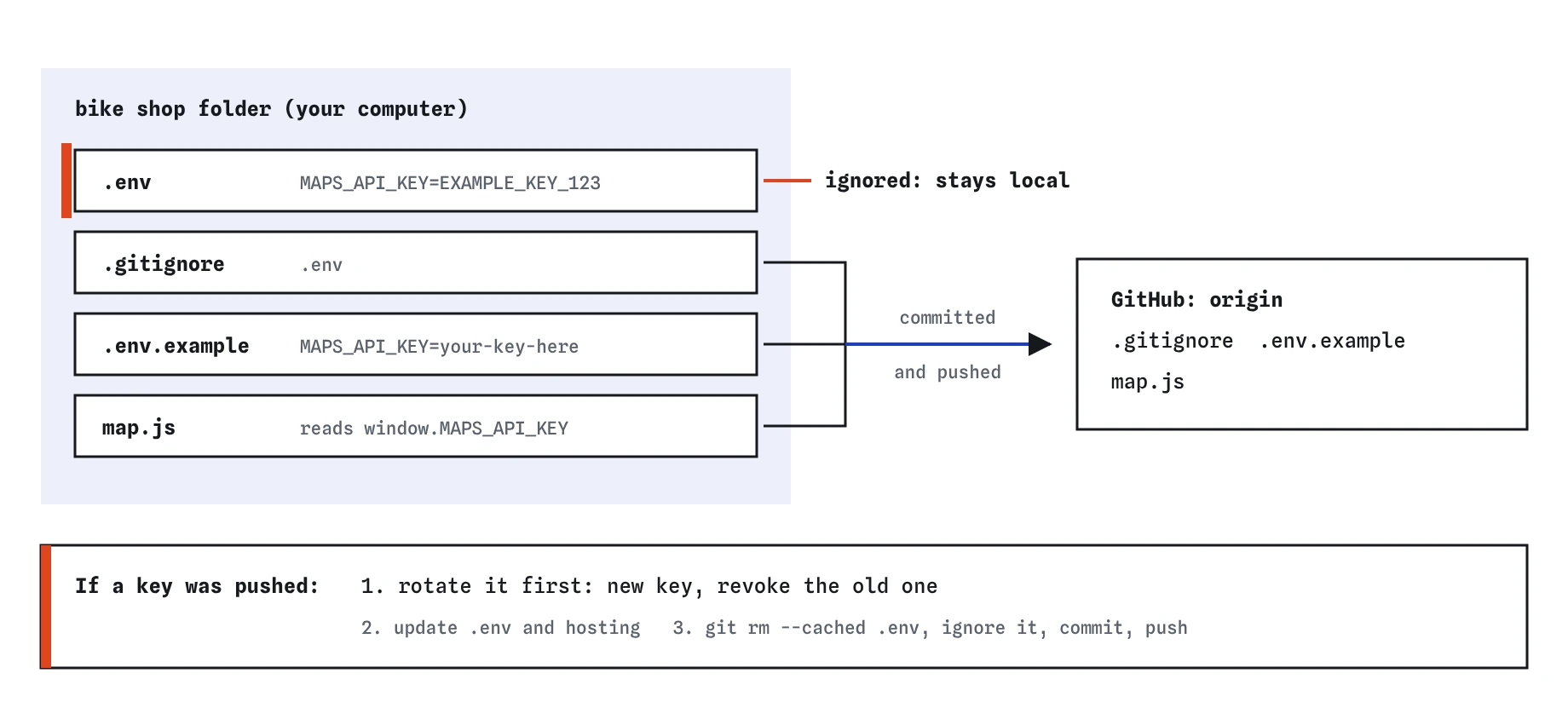Select the ".env" file name in the folder list

point(127,182)
